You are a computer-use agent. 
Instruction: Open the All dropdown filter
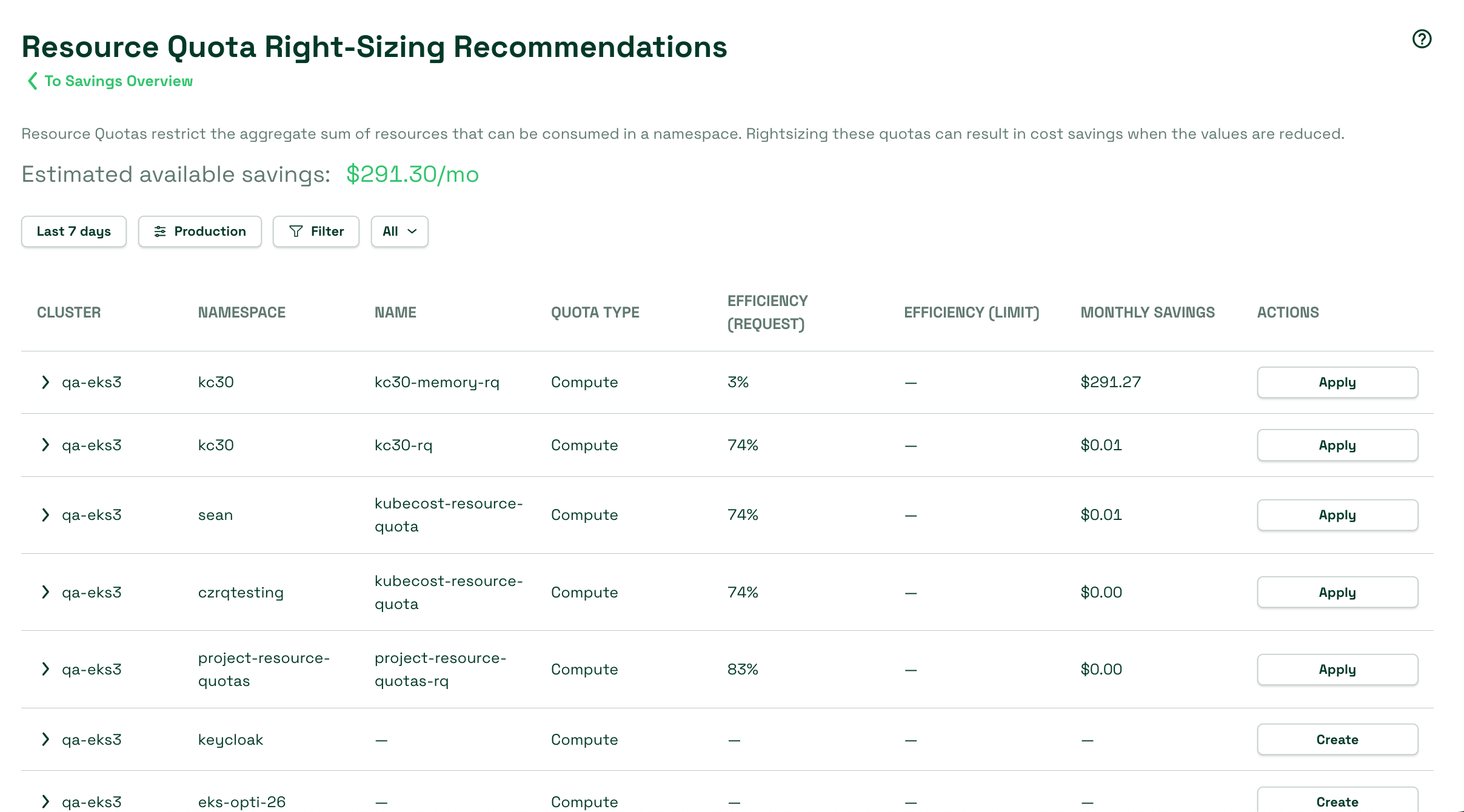click(x=399, y=231)
